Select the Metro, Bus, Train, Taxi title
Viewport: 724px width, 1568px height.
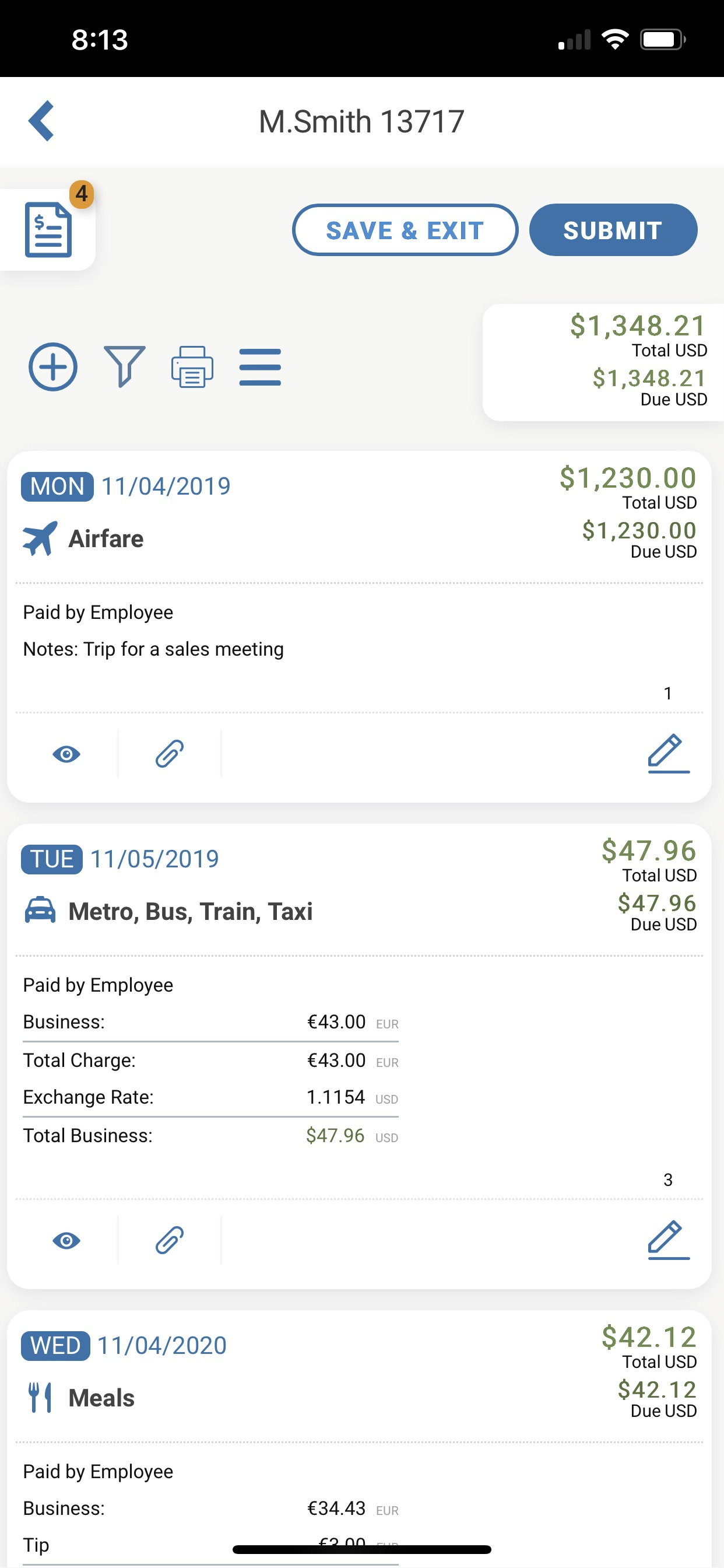point(191,912)
